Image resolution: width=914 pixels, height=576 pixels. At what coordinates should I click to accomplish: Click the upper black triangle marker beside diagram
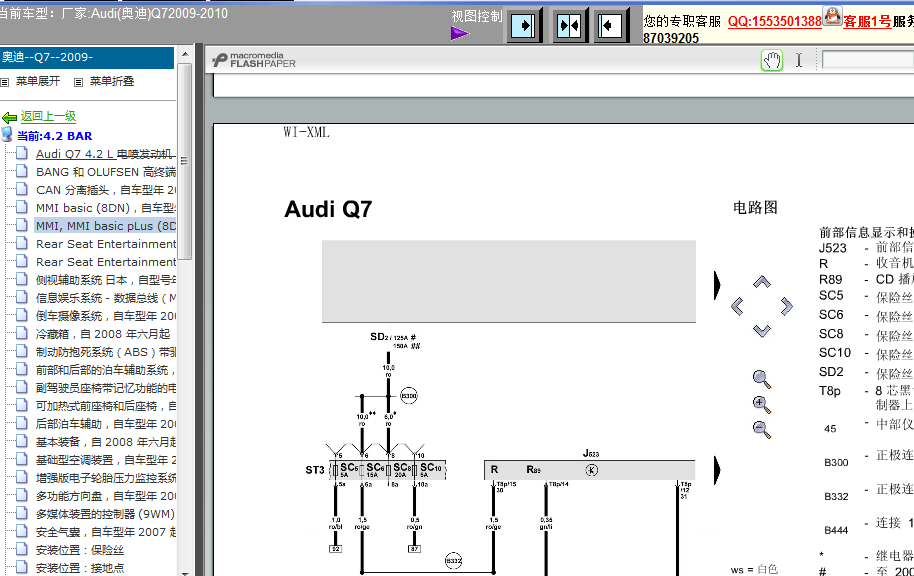717,285
